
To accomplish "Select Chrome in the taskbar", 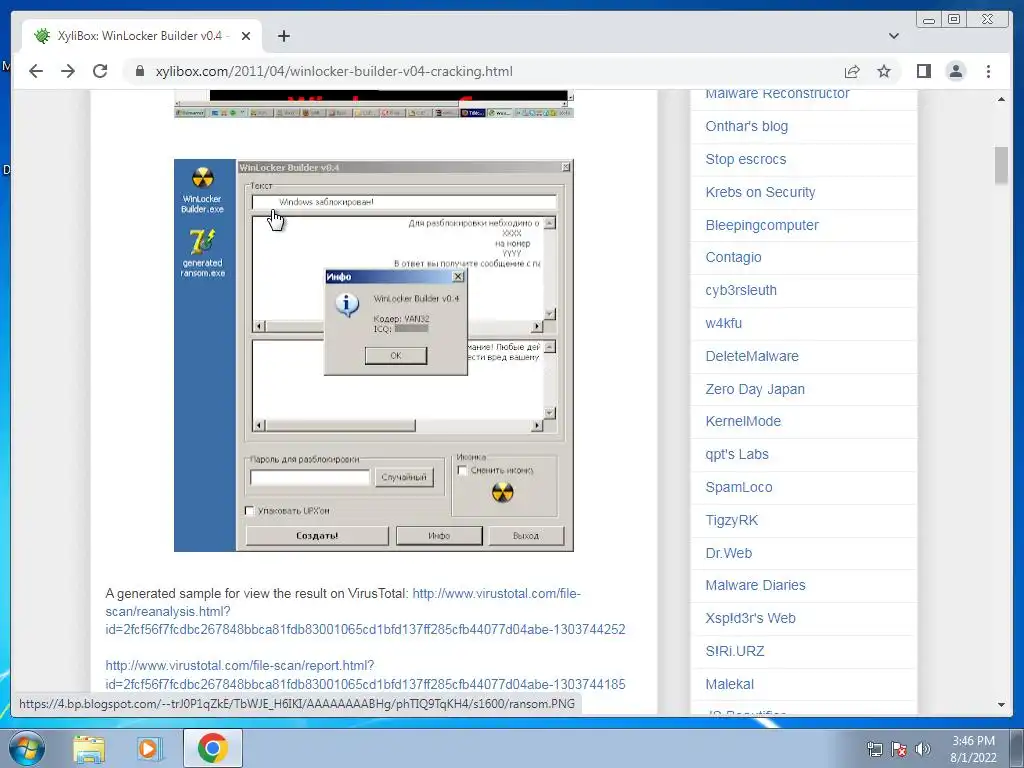I will coord(212,748).
